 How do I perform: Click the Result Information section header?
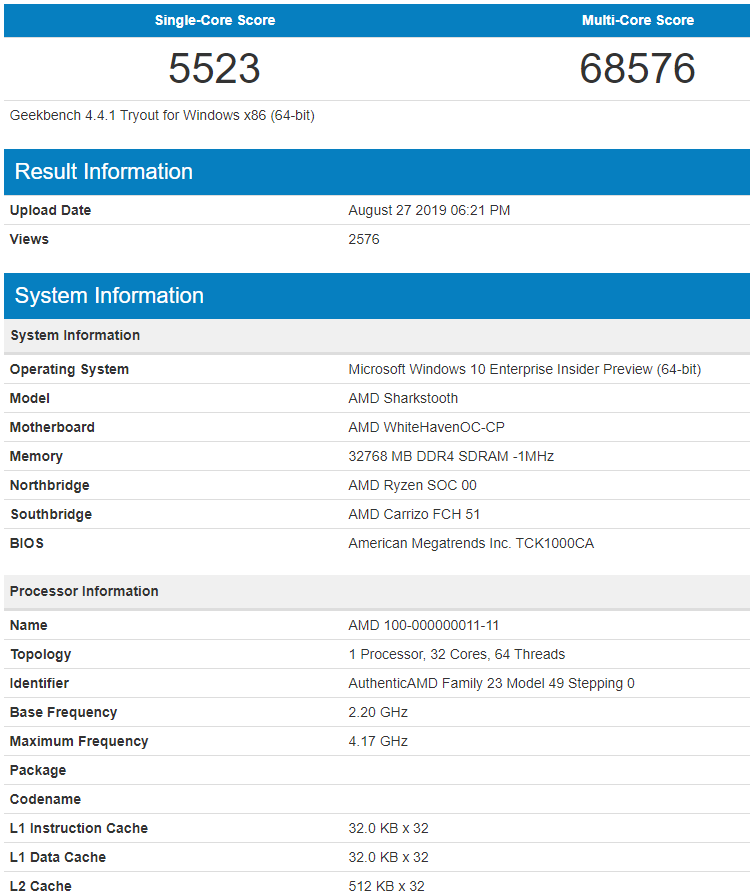click(x=377, y=172)
